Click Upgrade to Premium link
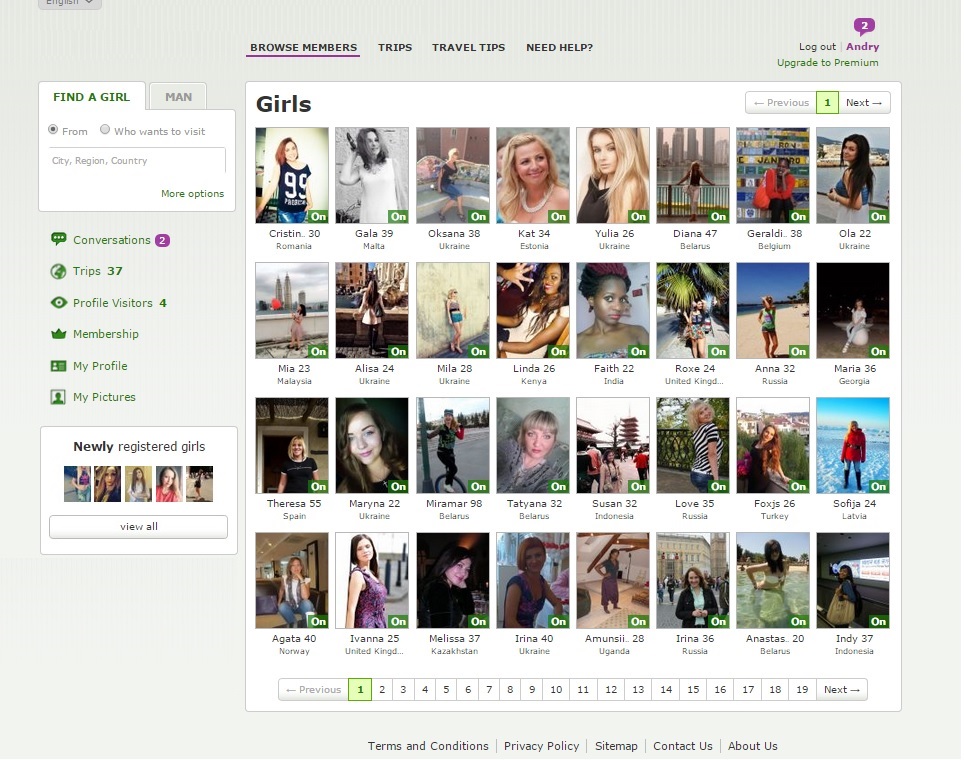 click(x=828, y=63)
